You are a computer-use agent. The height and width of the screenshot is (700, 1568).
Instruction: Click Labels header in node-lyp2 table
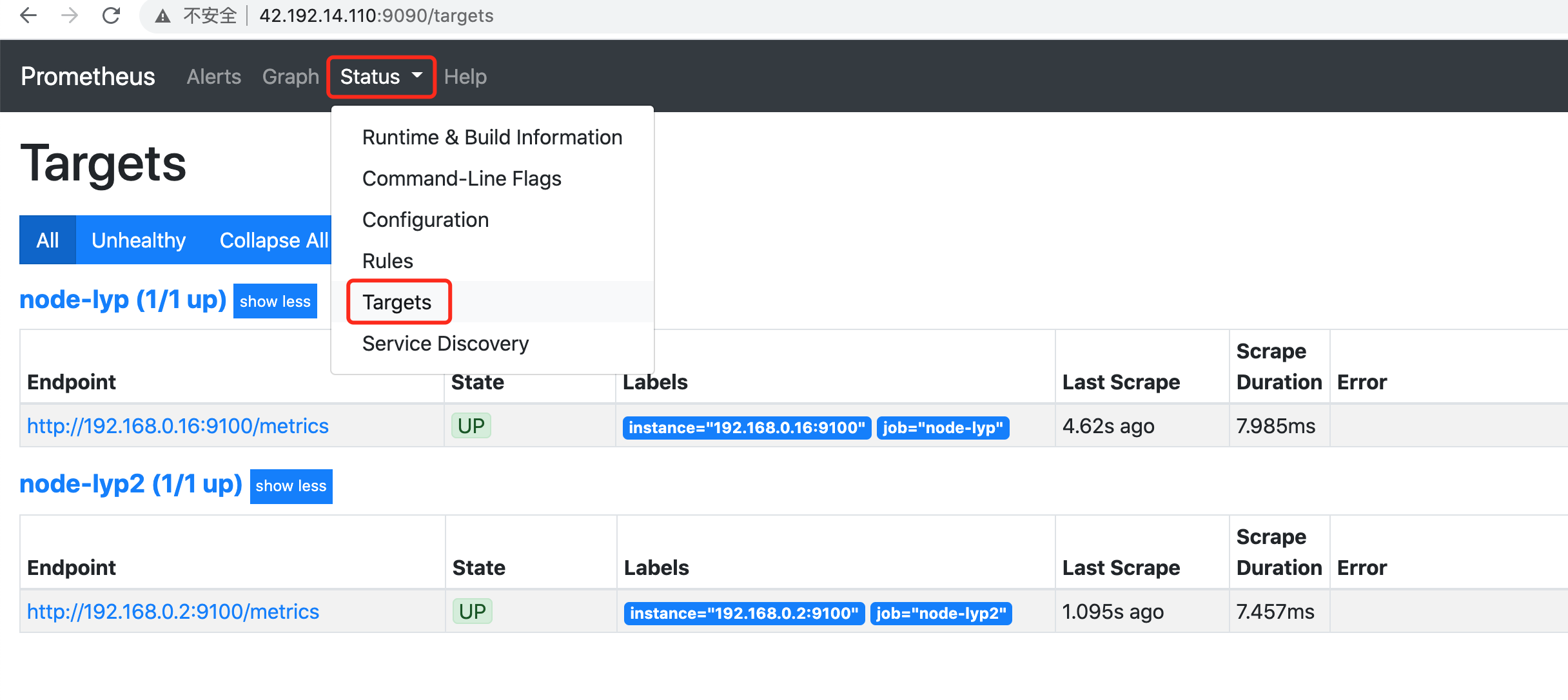656,568
